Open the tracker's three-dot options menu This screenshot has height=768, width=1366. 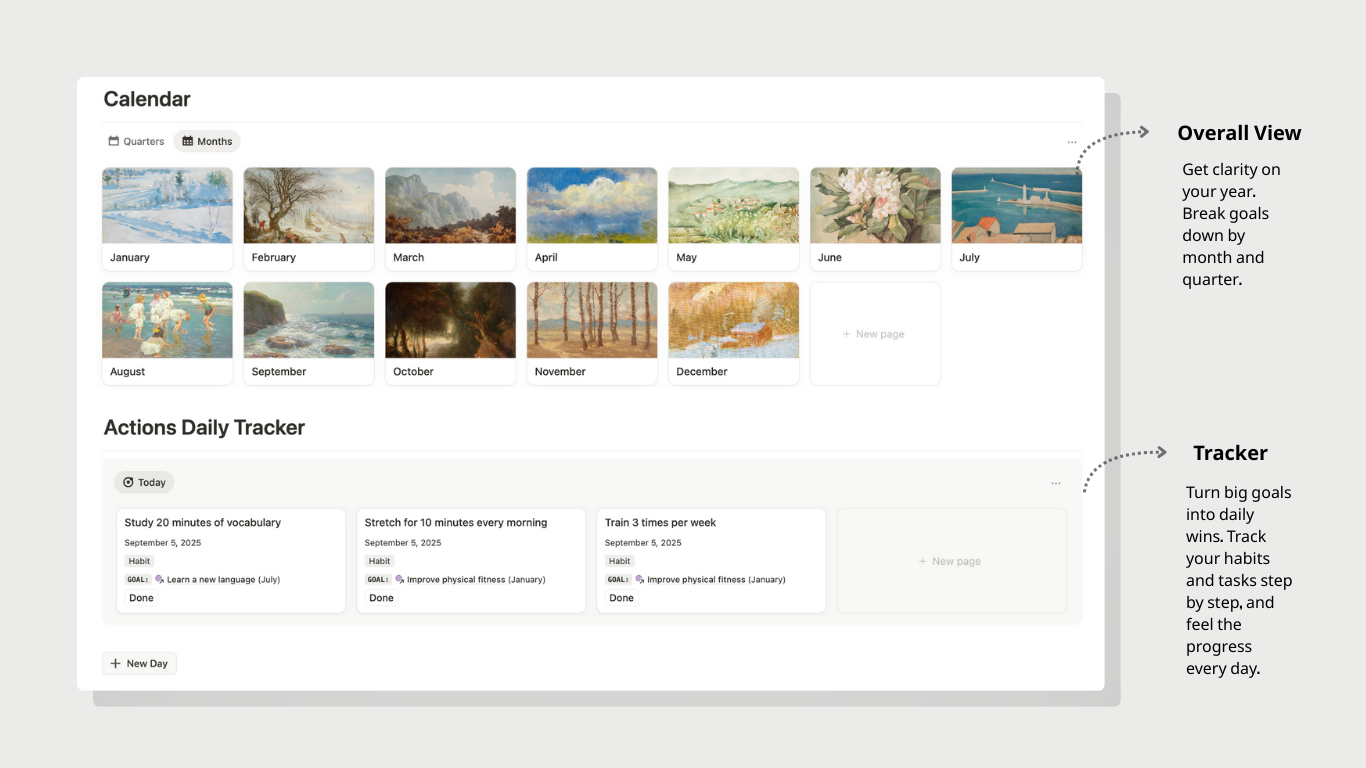1056,484
